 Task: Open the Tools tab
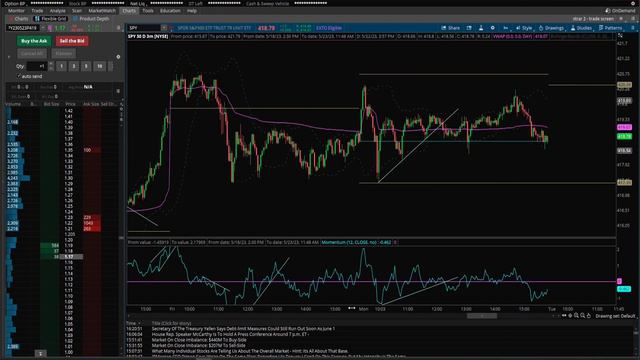148,11
